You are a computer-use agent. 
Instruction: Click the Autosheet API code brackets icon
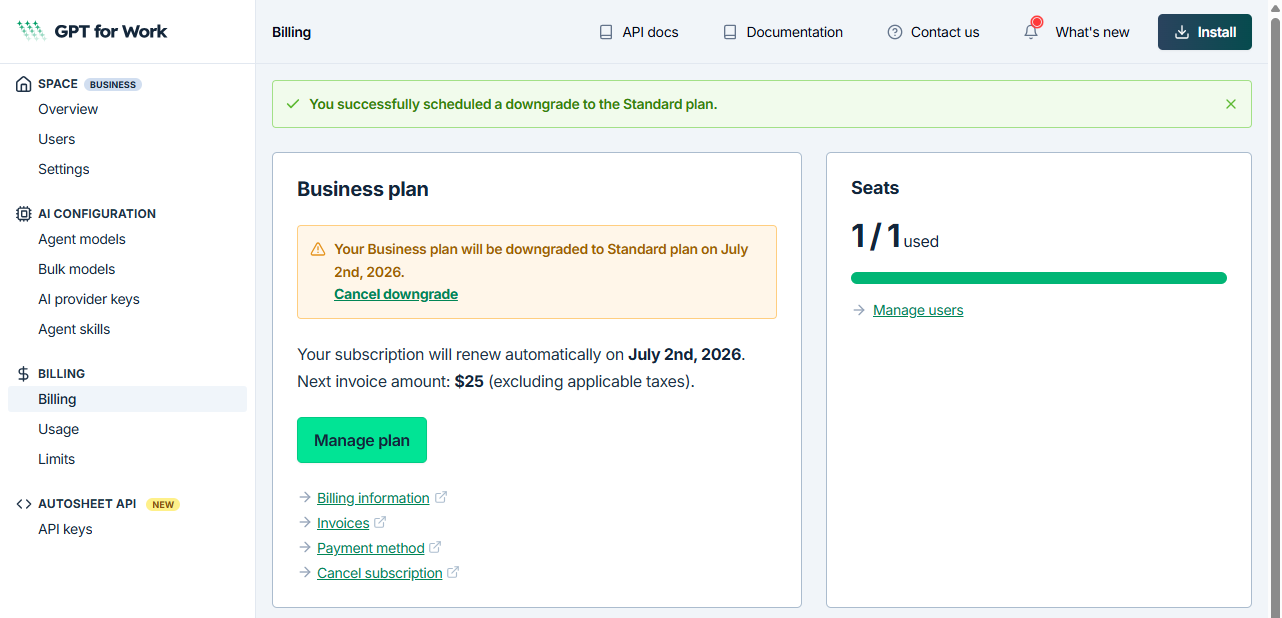tap(23, 504)
